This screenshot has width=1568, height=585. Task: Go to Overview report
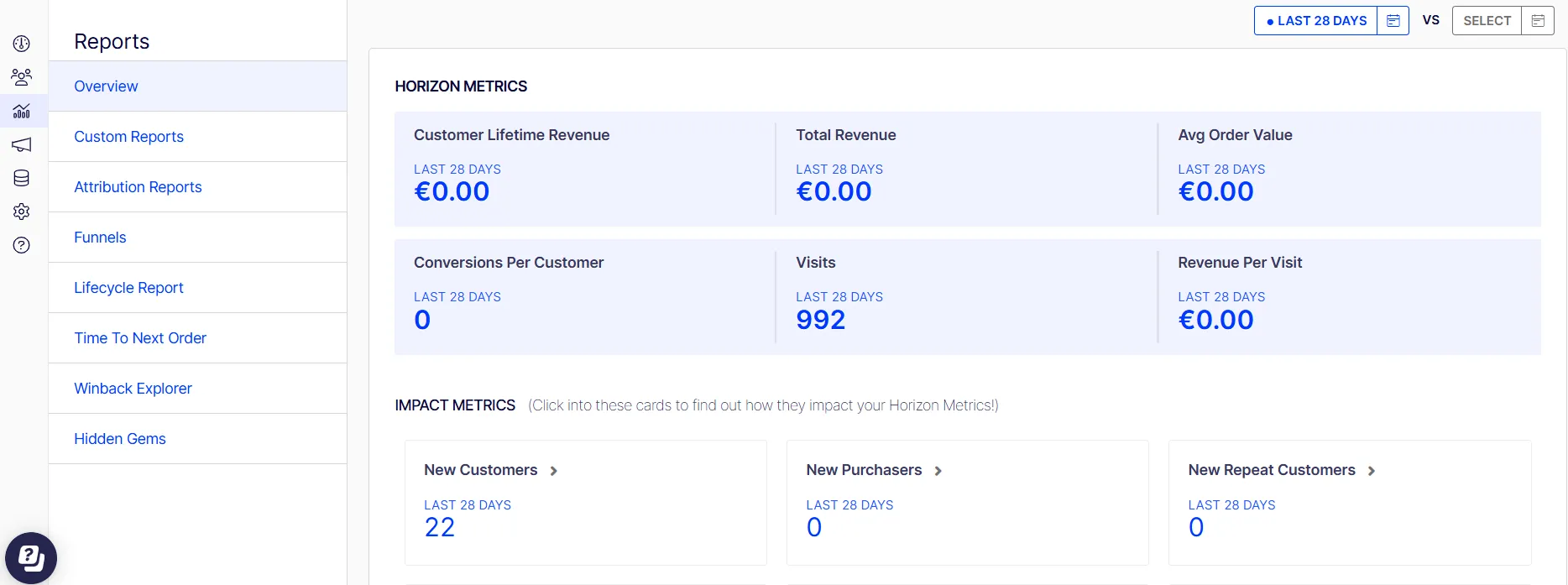(198, 86)
